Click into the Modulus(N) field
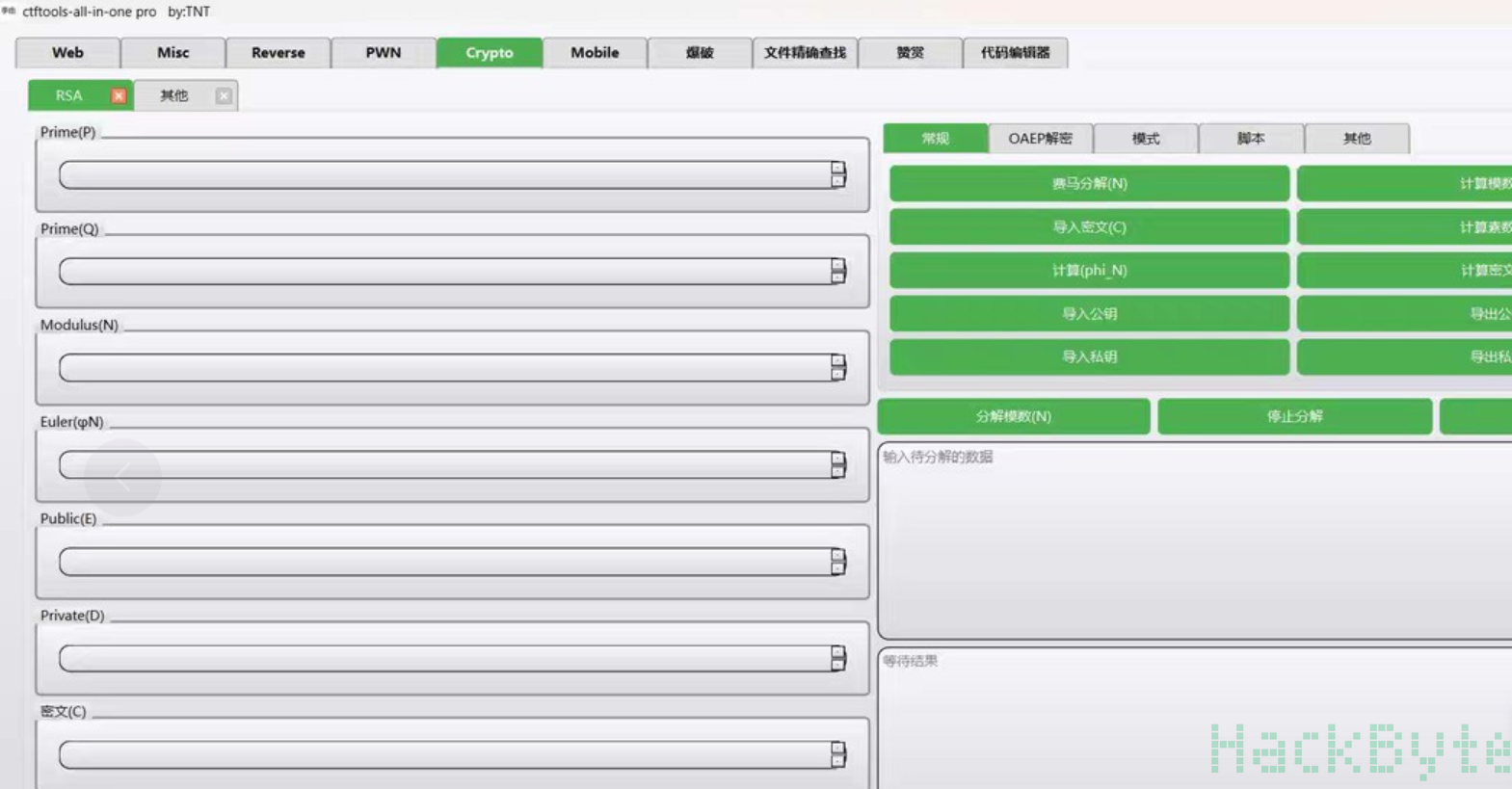Screen dimensions: 1512x789 (453, 367)
